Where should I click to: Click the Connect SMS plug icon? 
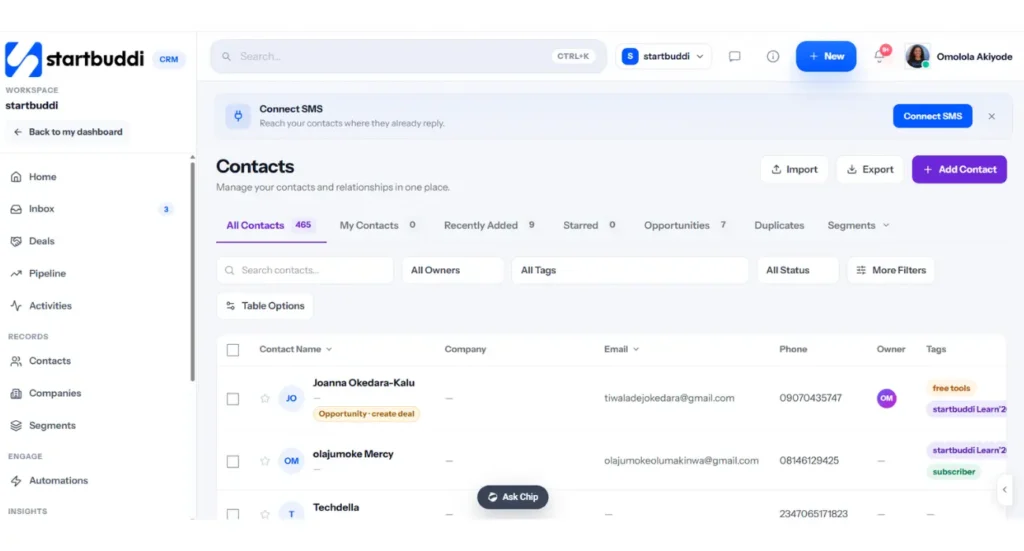[238, 116]
